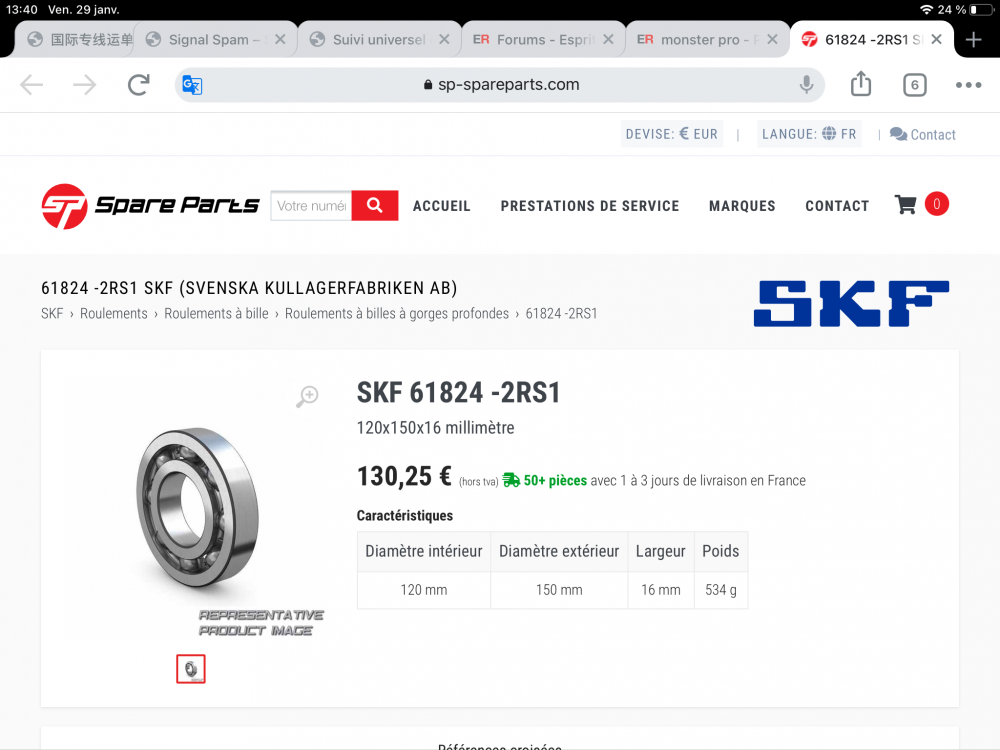Go back with the browser back arrow

[31, 85]
